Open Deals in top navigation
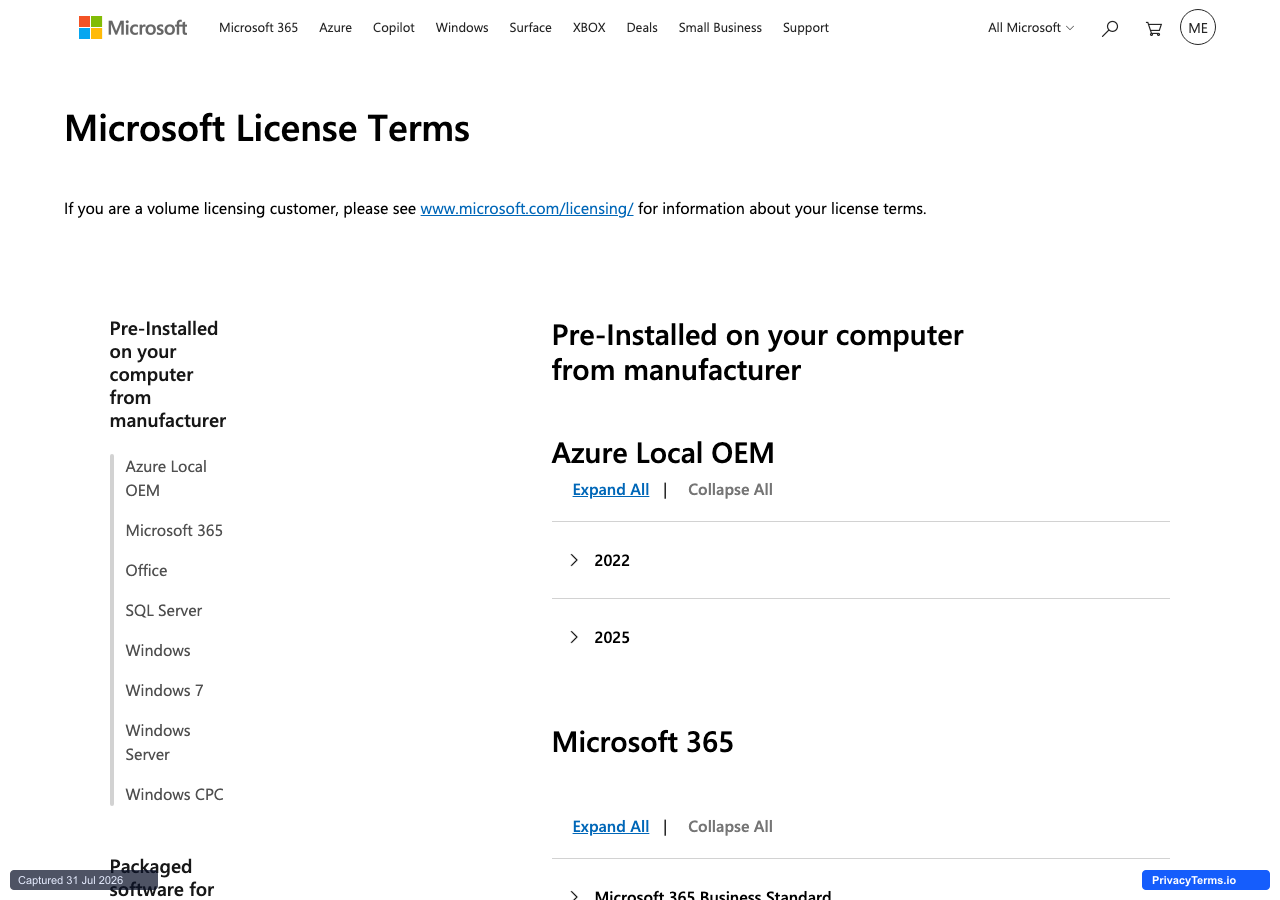Viewport: 1280px width, 900px height. click(x=642, y=28)
